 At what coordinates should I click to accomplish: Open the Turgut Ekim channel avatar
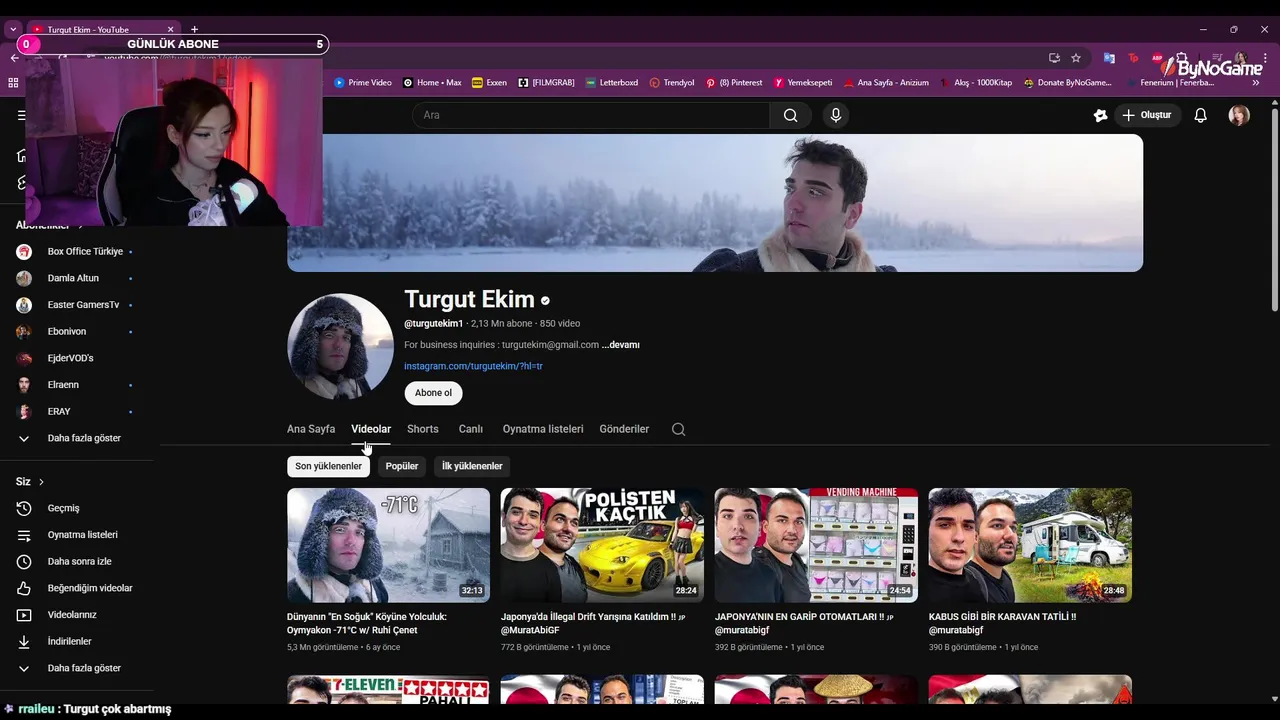[x=340, y=346]
